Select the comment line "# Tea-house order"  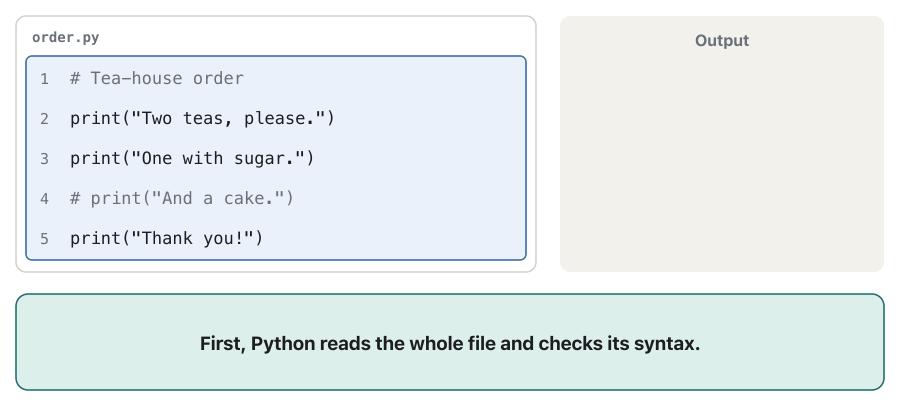click(157, 79)
